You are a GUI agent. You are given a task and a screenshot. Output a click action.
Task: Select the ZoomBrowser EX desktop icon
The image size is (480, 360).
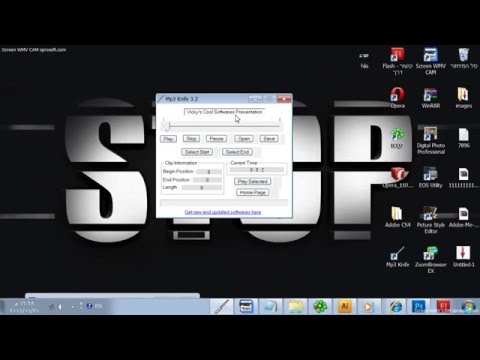[431, 260]
